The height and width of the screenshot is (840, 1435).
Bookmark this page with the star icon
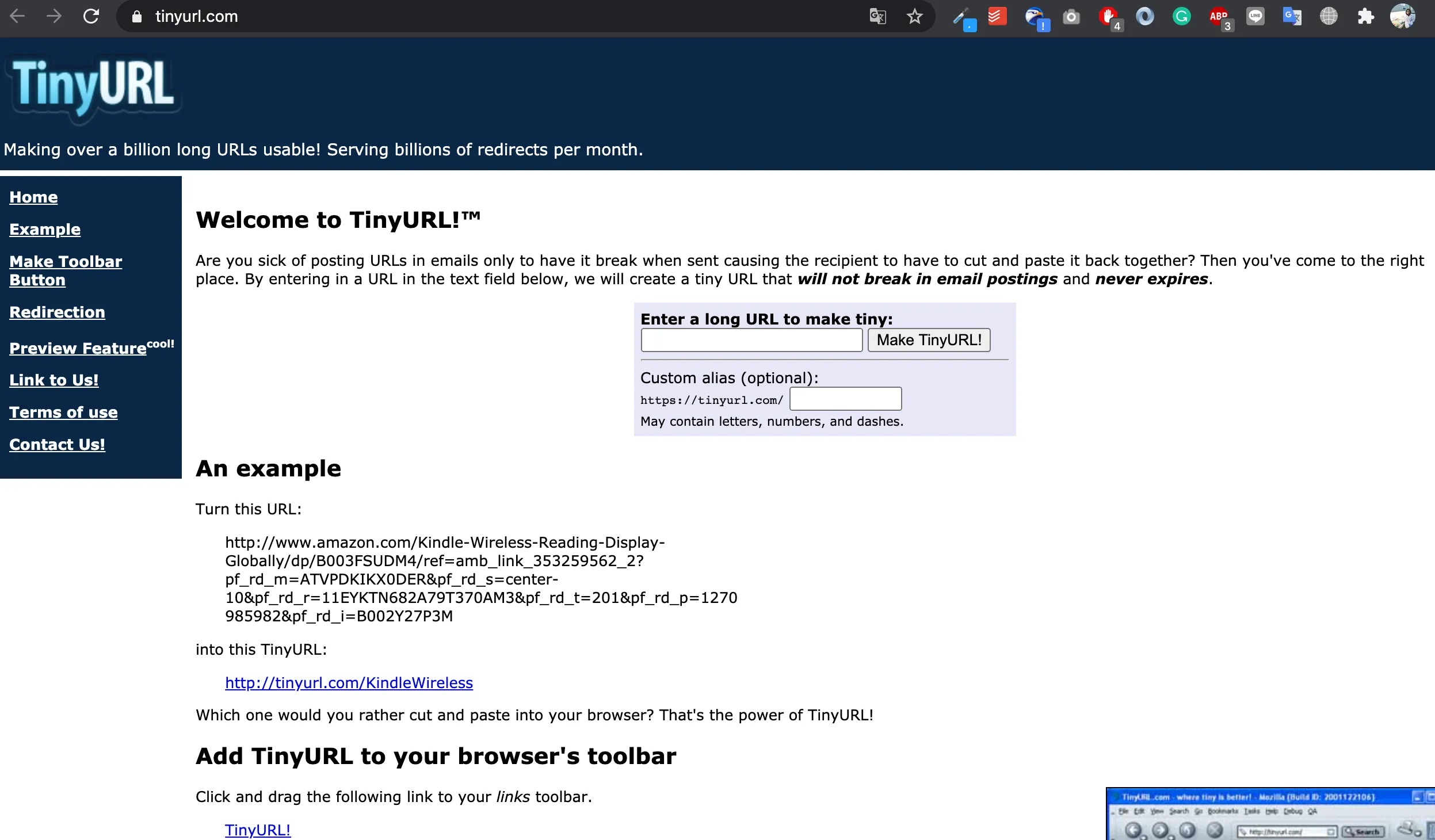914,16
